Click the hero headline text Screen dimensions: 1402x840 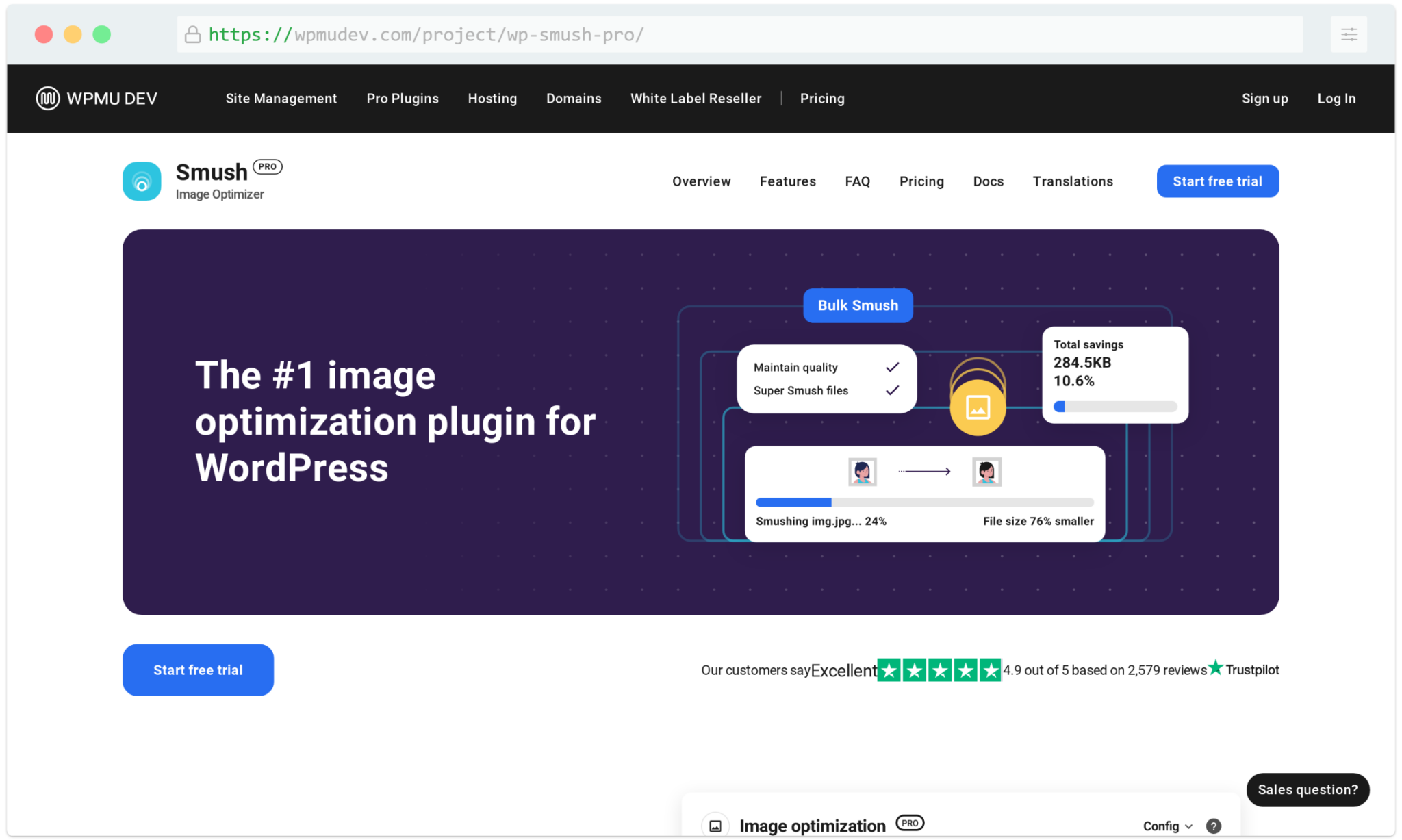click(395, 422)
